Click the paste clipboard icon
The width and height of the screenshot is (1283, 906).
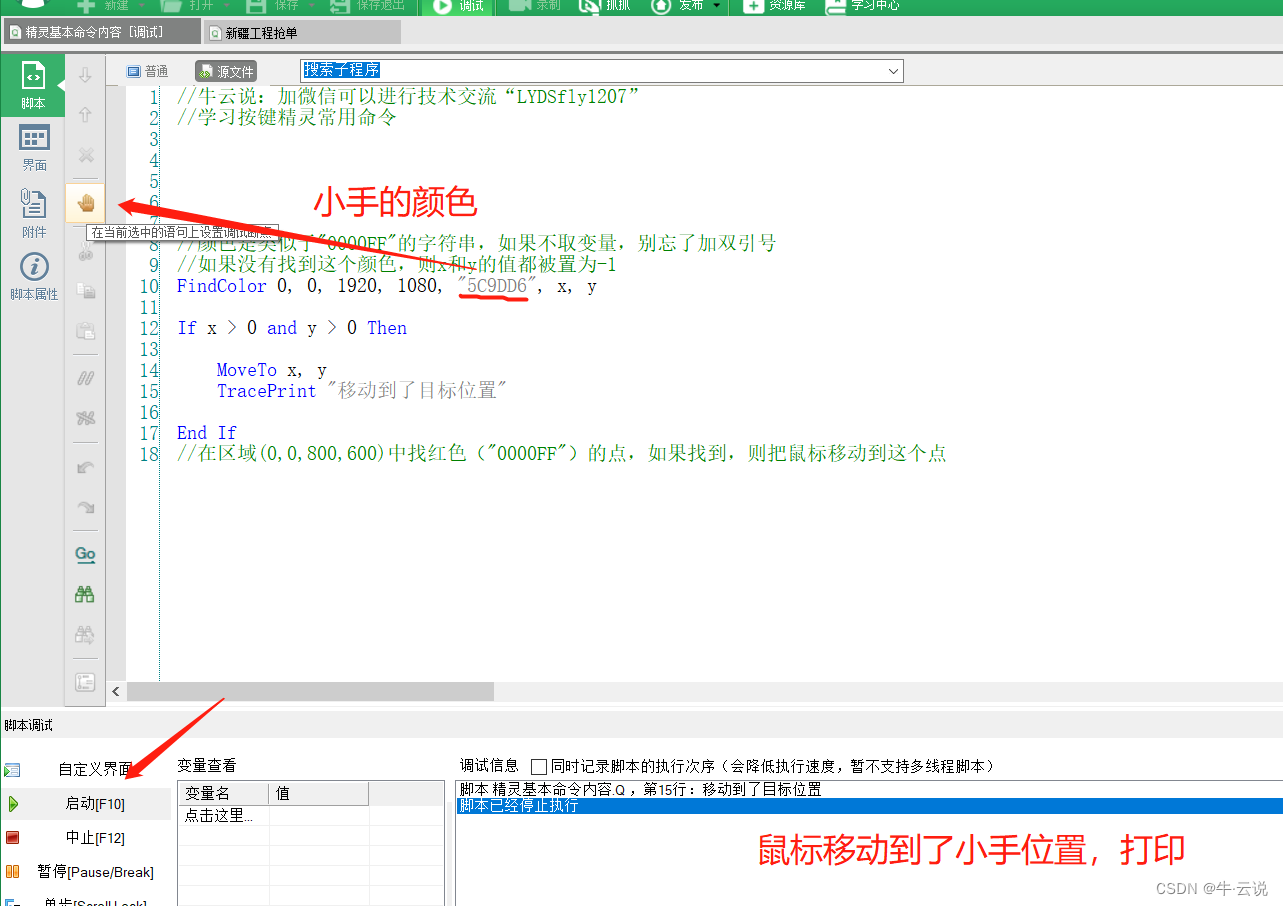click(86, 331)
